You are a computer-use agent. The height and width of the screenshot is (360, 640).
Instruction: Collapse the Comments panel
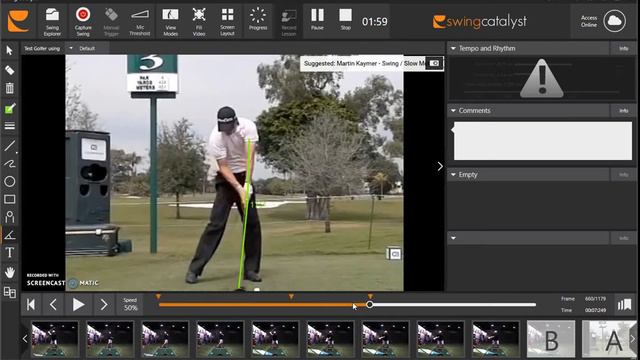click(x=453, y=111)
